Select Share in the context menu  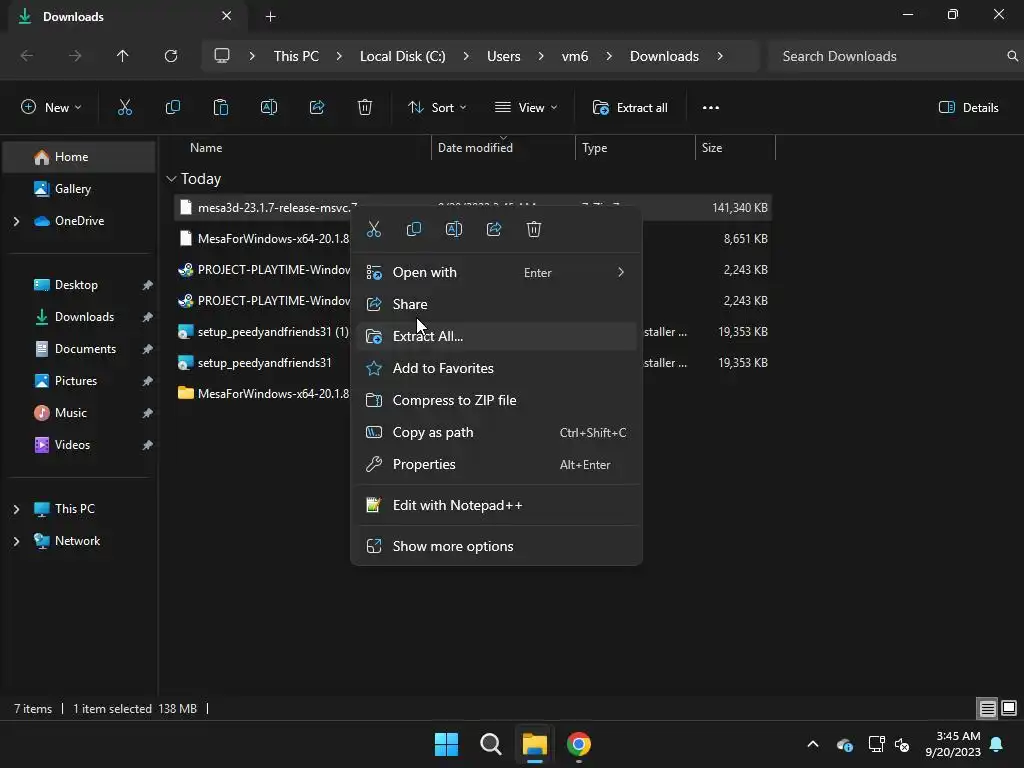[496, 304]
